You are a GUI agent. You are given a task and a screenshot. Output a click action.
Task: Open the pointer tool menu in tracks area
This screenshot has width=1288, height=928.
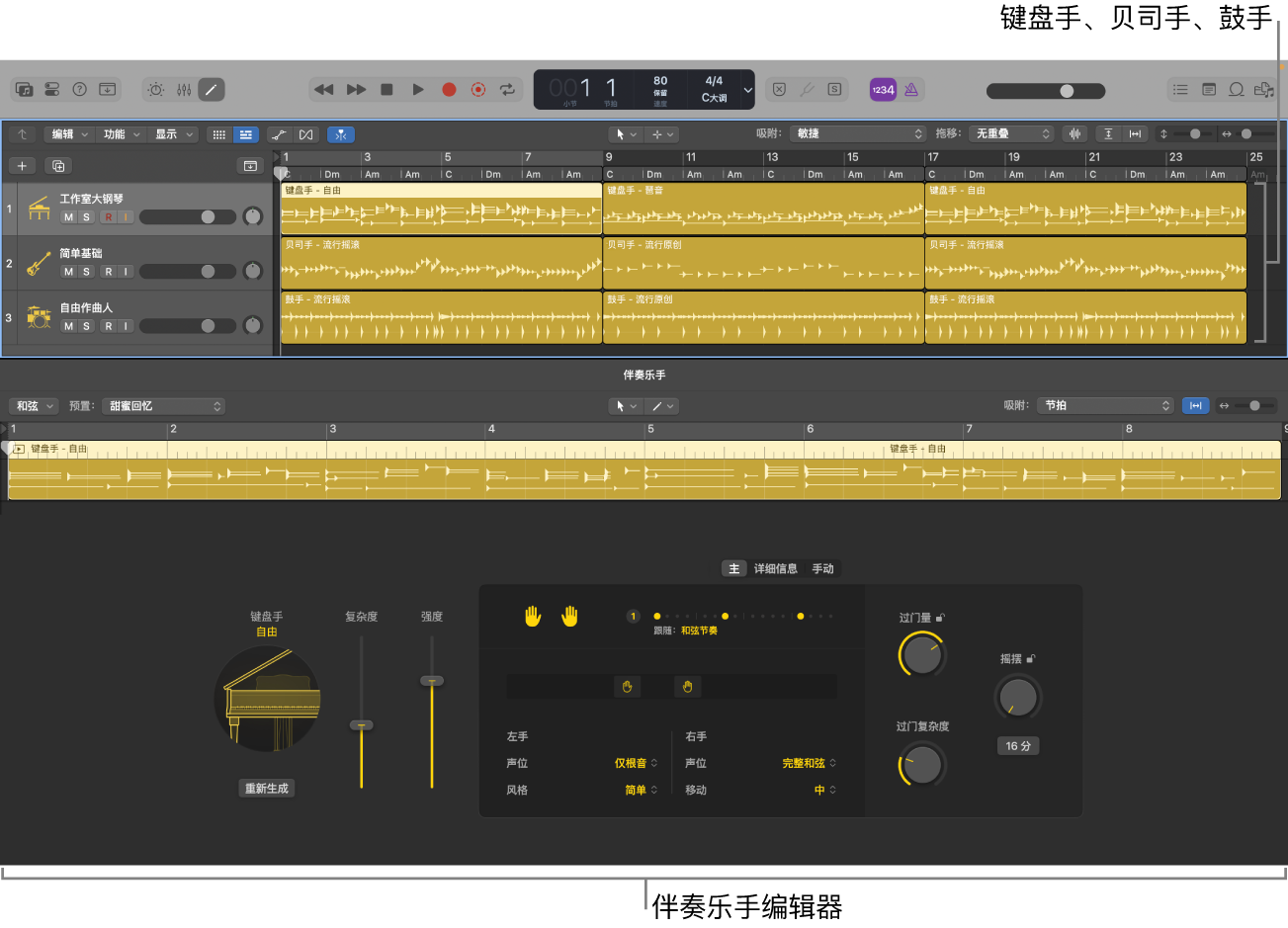coord(627,134)
